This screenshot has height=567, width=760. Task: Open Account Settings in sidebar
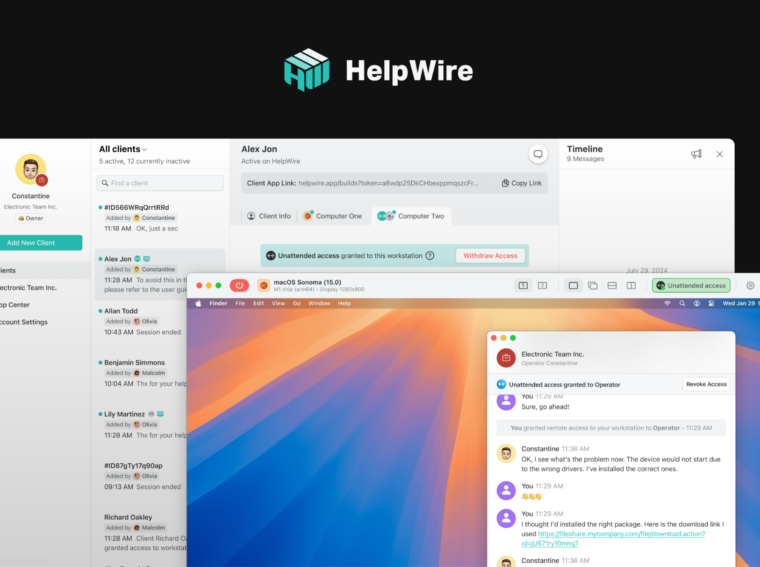tap(24, 322)
